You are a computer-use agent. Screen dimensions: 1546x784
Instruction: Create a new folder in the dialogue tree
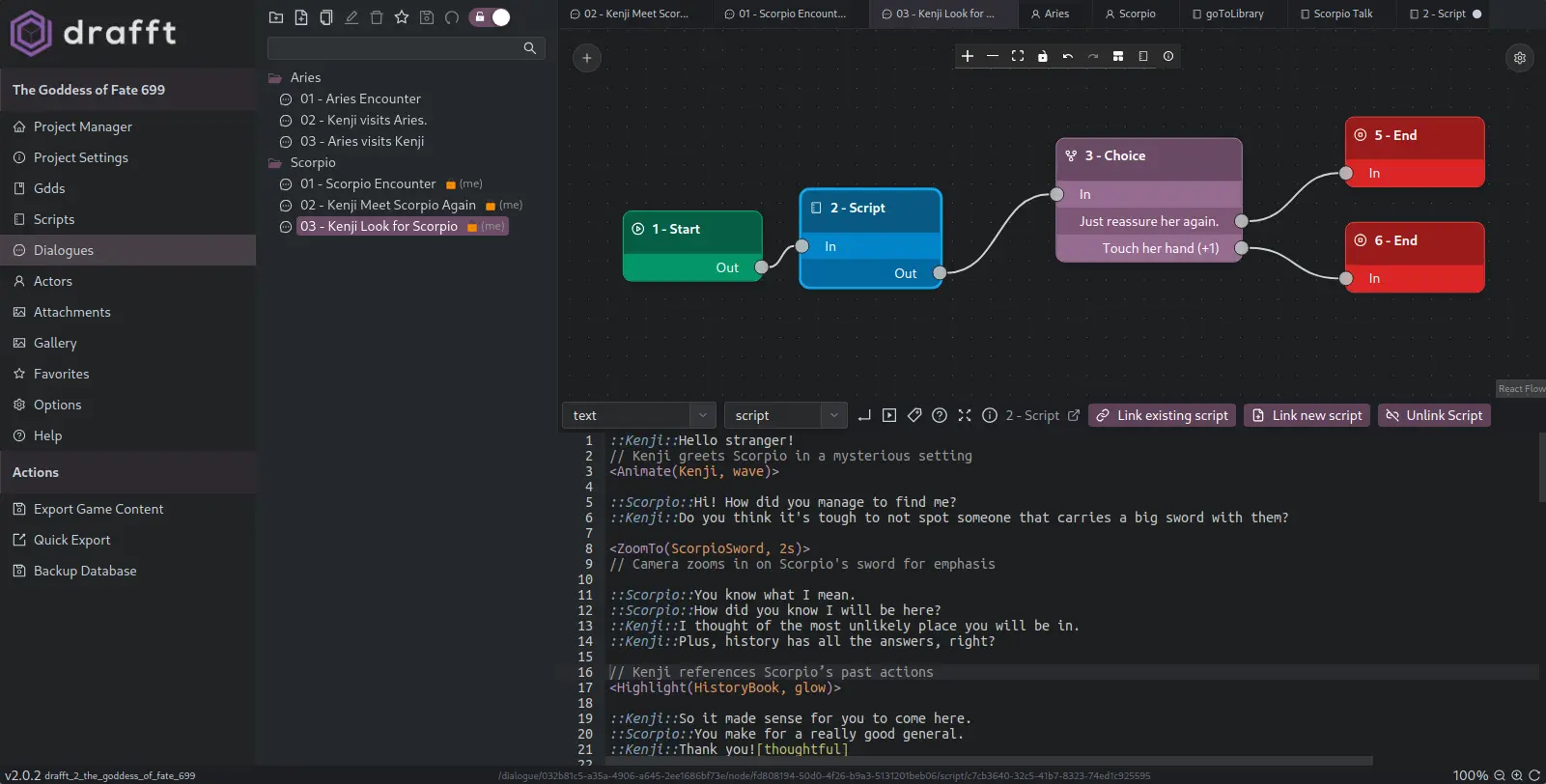[276, 17]
